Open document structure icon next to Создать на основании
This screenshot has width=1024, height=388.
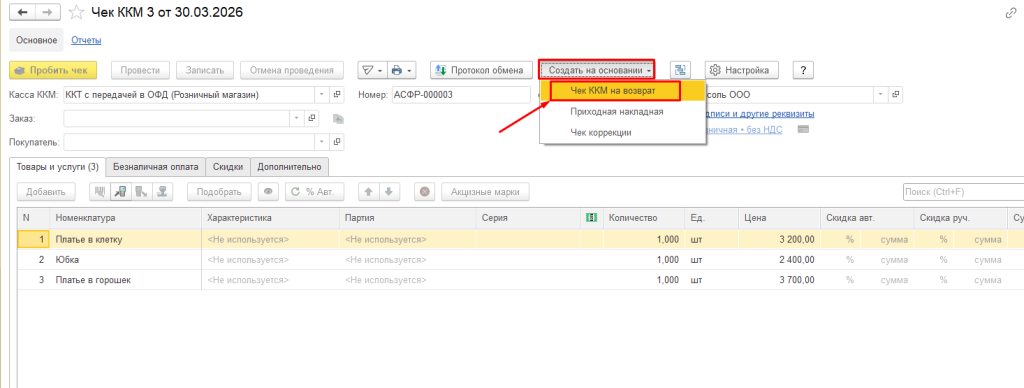click(x=680, y=70)
